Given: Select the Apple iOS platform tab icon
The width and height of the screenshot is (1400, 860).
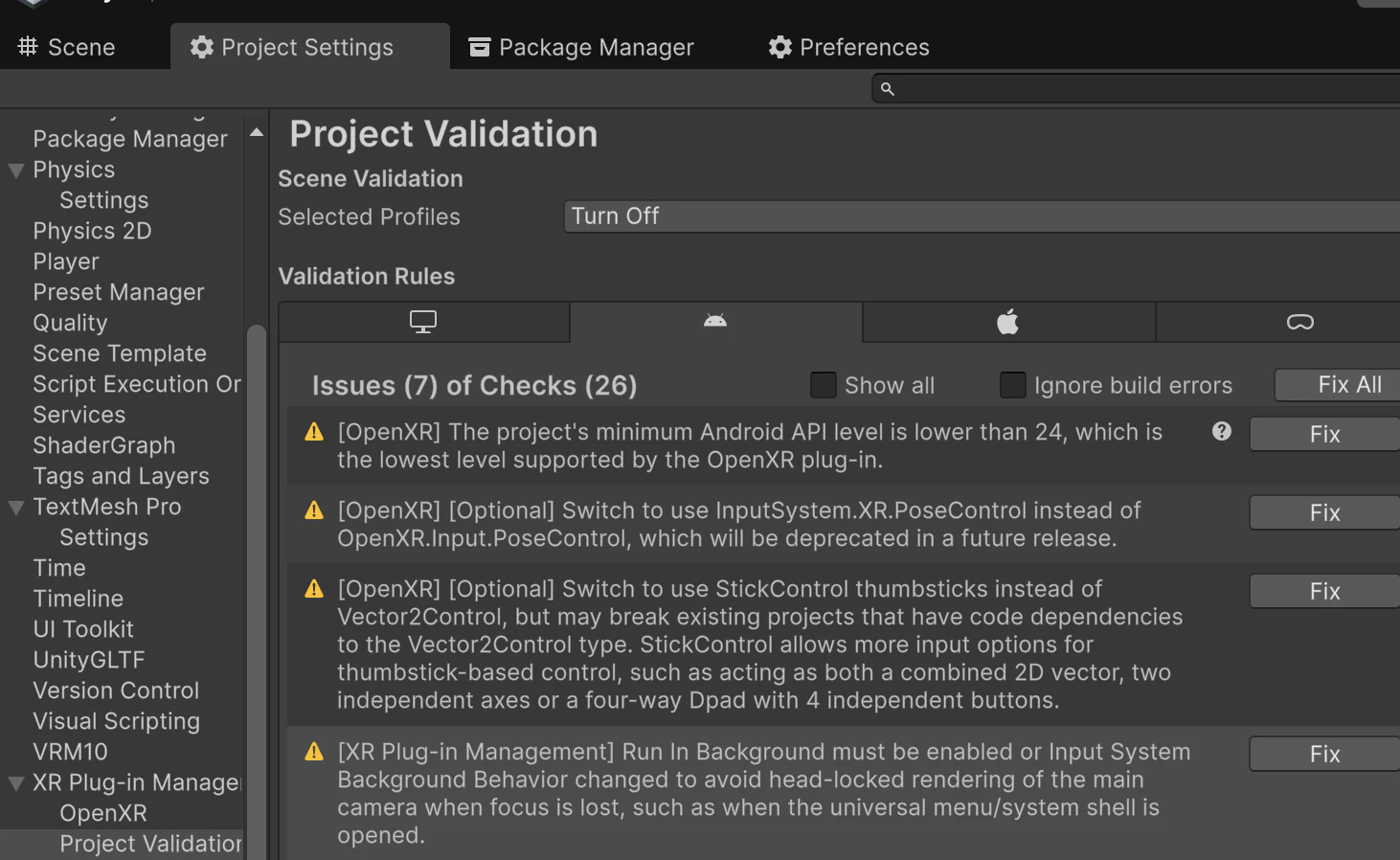Looking at the screenshot, I should point(1007,322).
